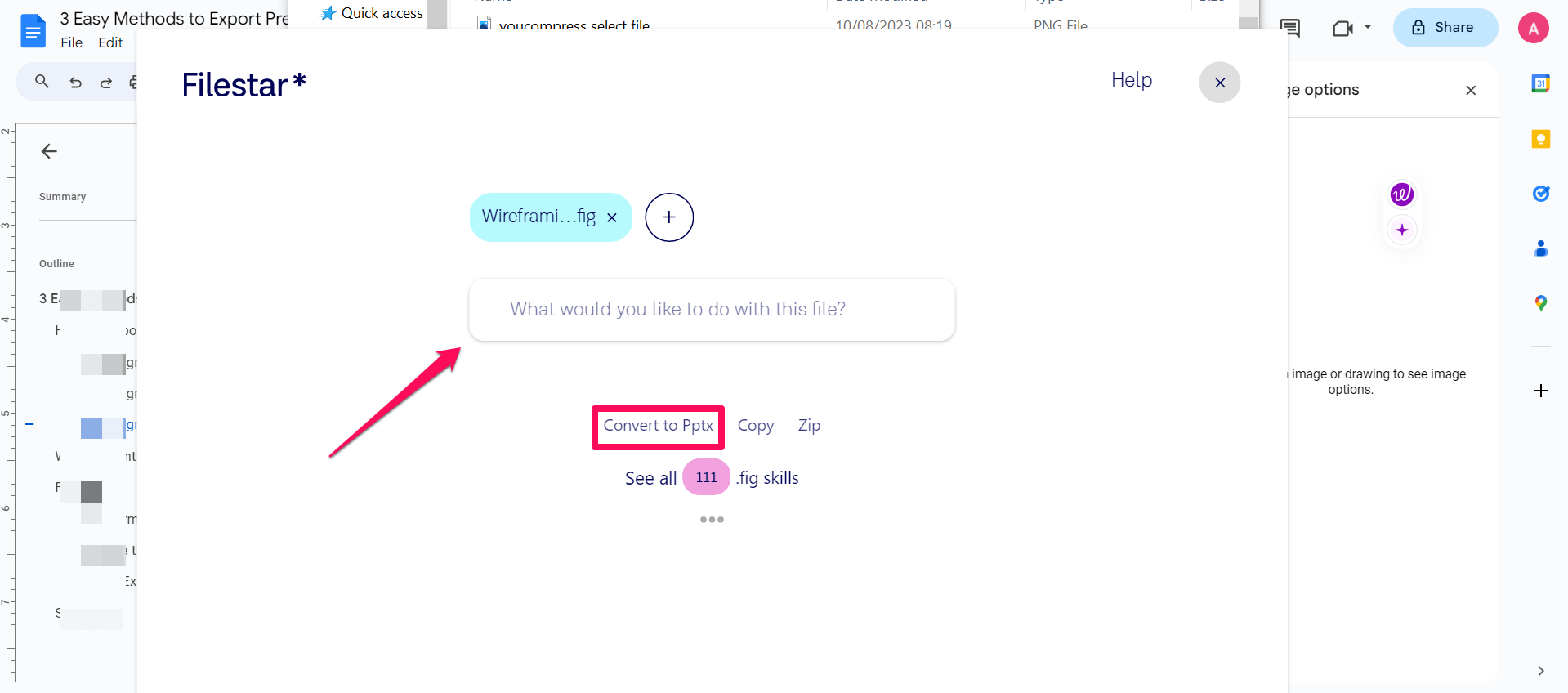Choose the Convert to Pptx skill

658,427
